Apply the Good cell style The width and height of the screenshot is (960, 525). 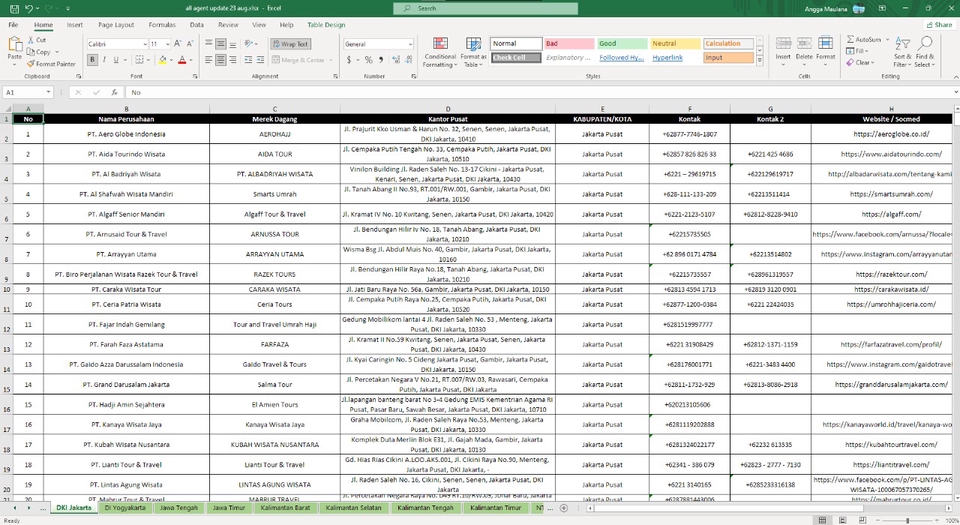pyautogui.click(x=622, y=43)
